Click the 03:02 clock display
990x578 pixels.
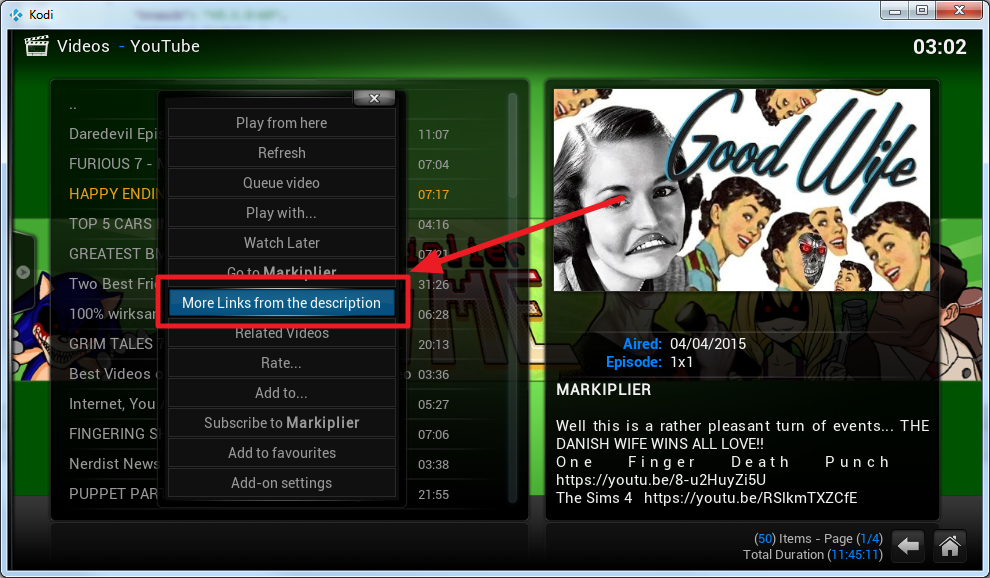coord(939,47)
